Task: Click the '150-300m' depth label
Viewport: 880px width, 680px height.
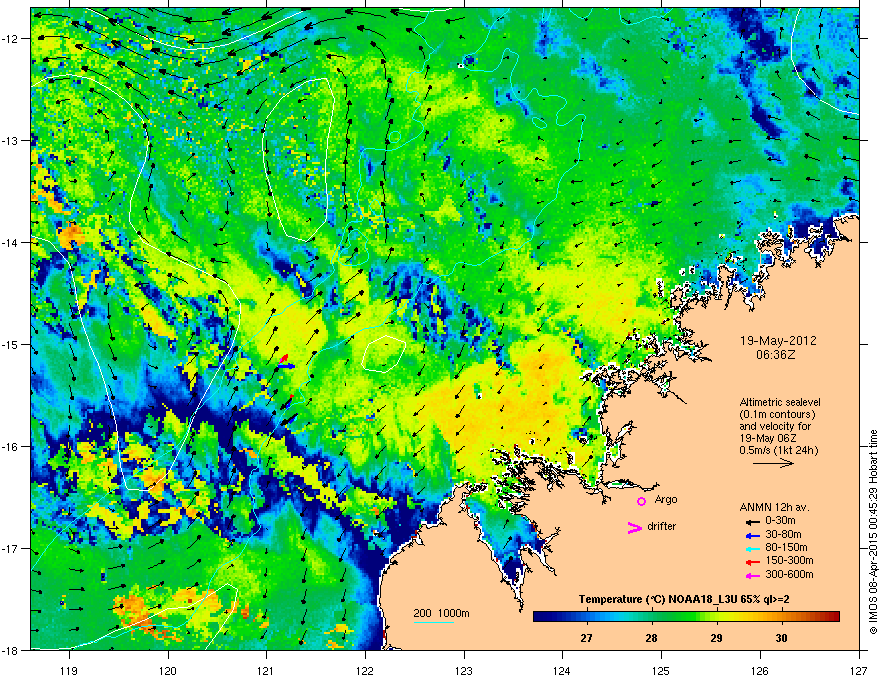Action: coord(789,560)
